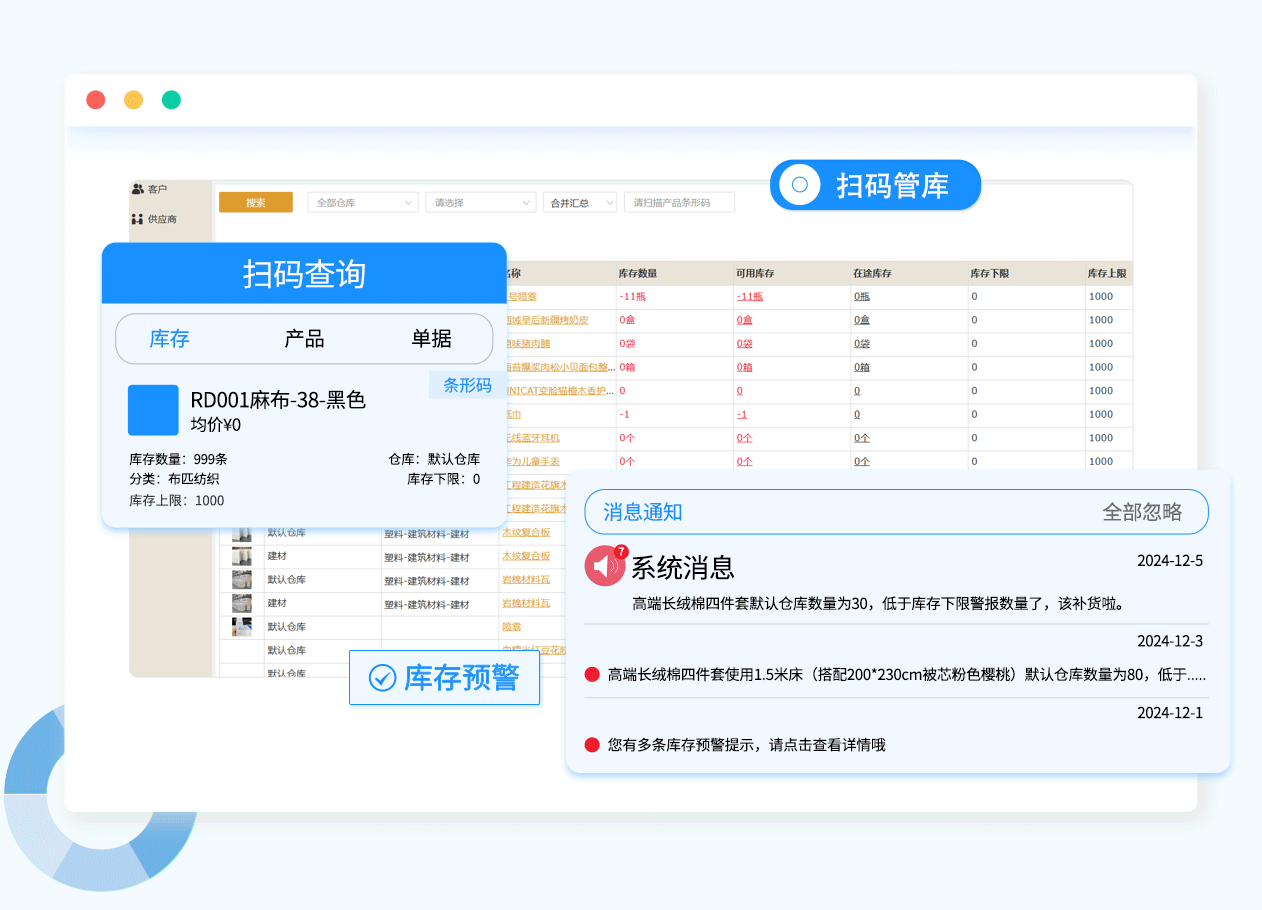Click the product thumbnail in the 喷套 row
The height and width of the screenshot is (910, 1262).
241,627
